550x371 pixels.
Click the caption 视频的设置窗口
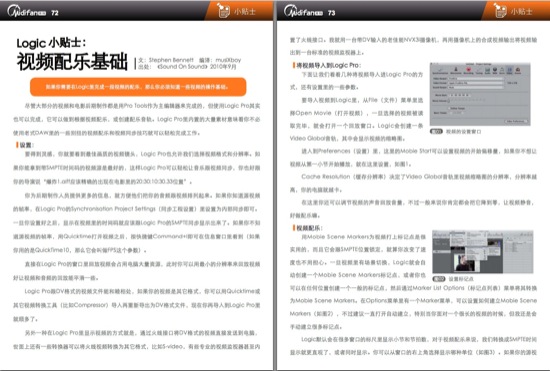click(x=463, y=132)
